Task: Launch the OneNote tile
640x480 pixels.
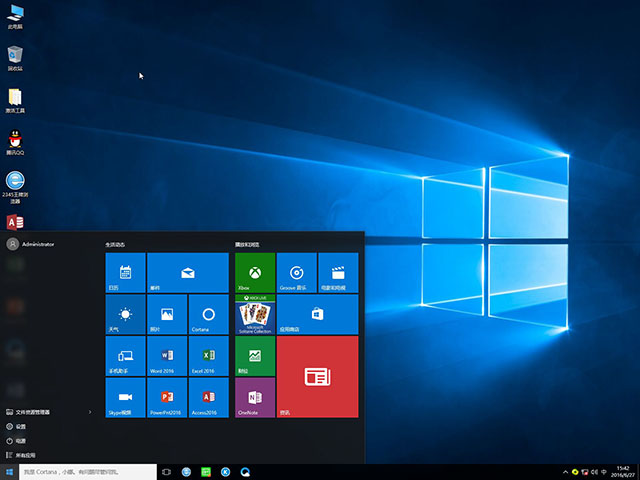Action: pyautogui.click(x=255, y=397)
